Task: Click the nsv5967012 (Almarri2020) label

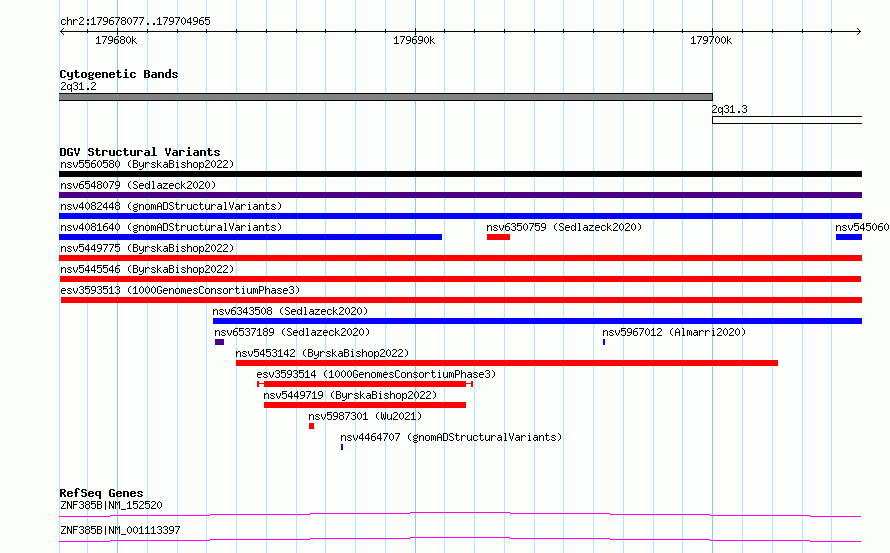Action: click(x=674, y=333)
